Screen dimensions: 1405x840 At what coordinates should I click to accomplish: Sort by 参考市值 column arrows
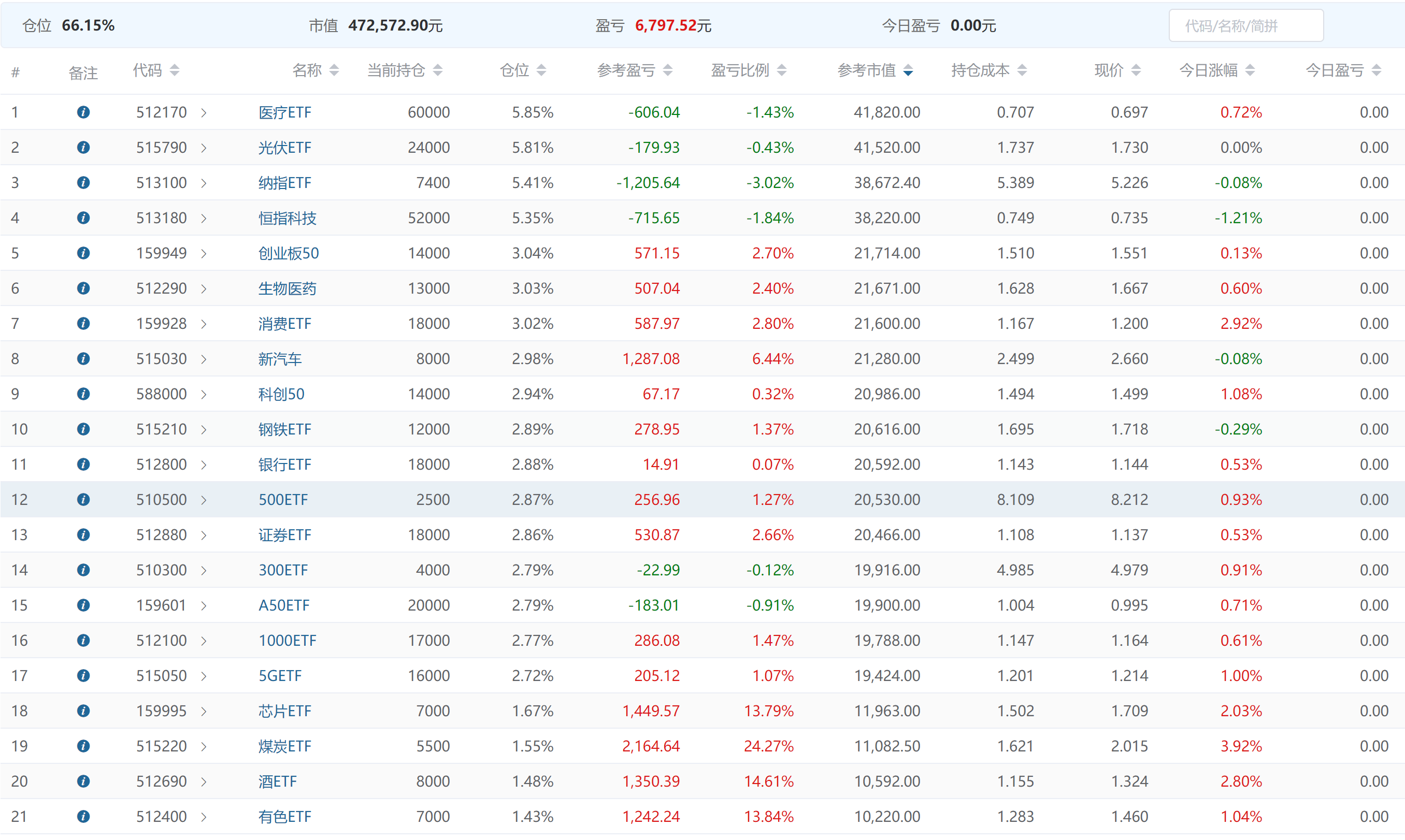[908, 70]
